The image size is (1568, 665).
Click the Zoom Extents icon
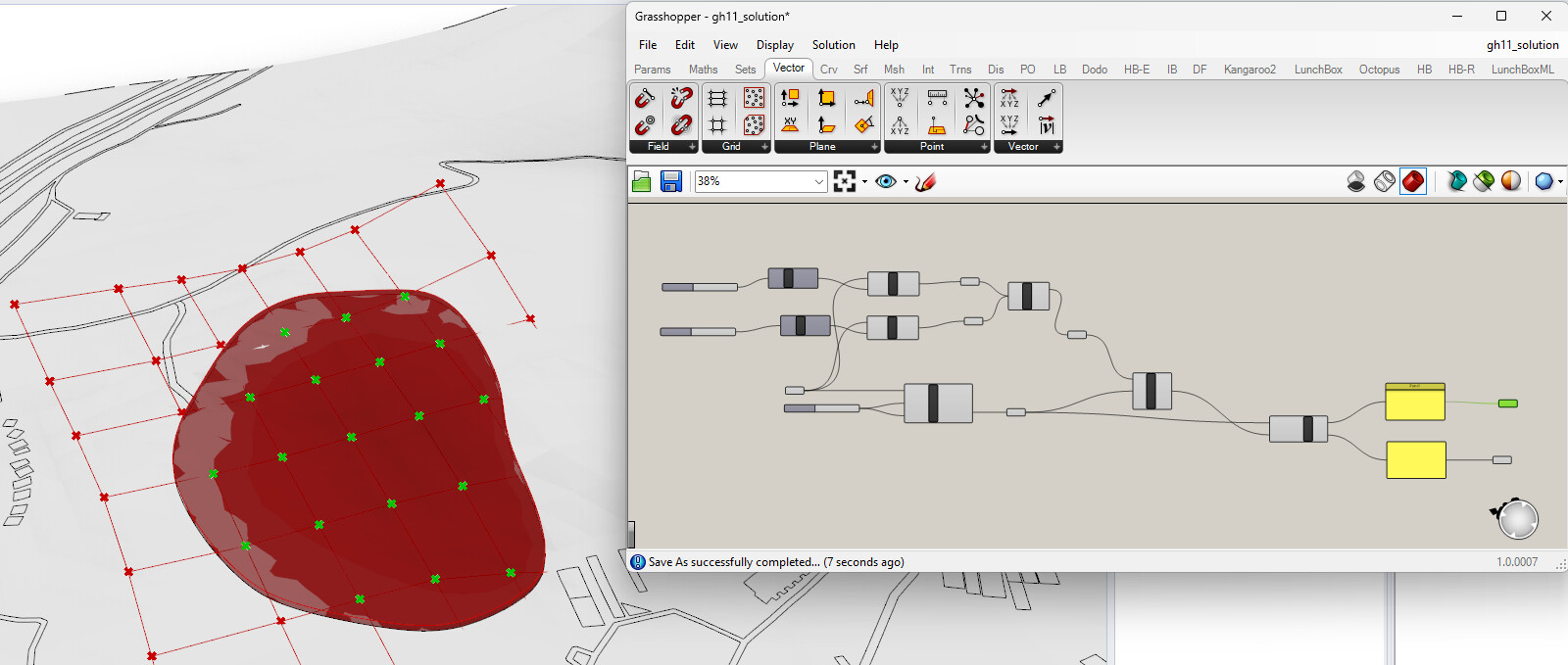[844, 181]
